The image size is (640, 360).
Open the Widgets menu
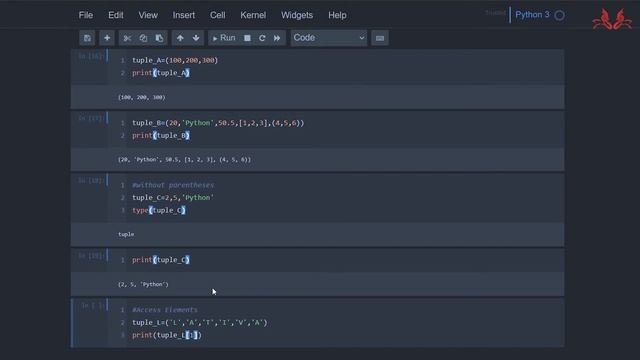pyautogui.click(x=297, y=15)
